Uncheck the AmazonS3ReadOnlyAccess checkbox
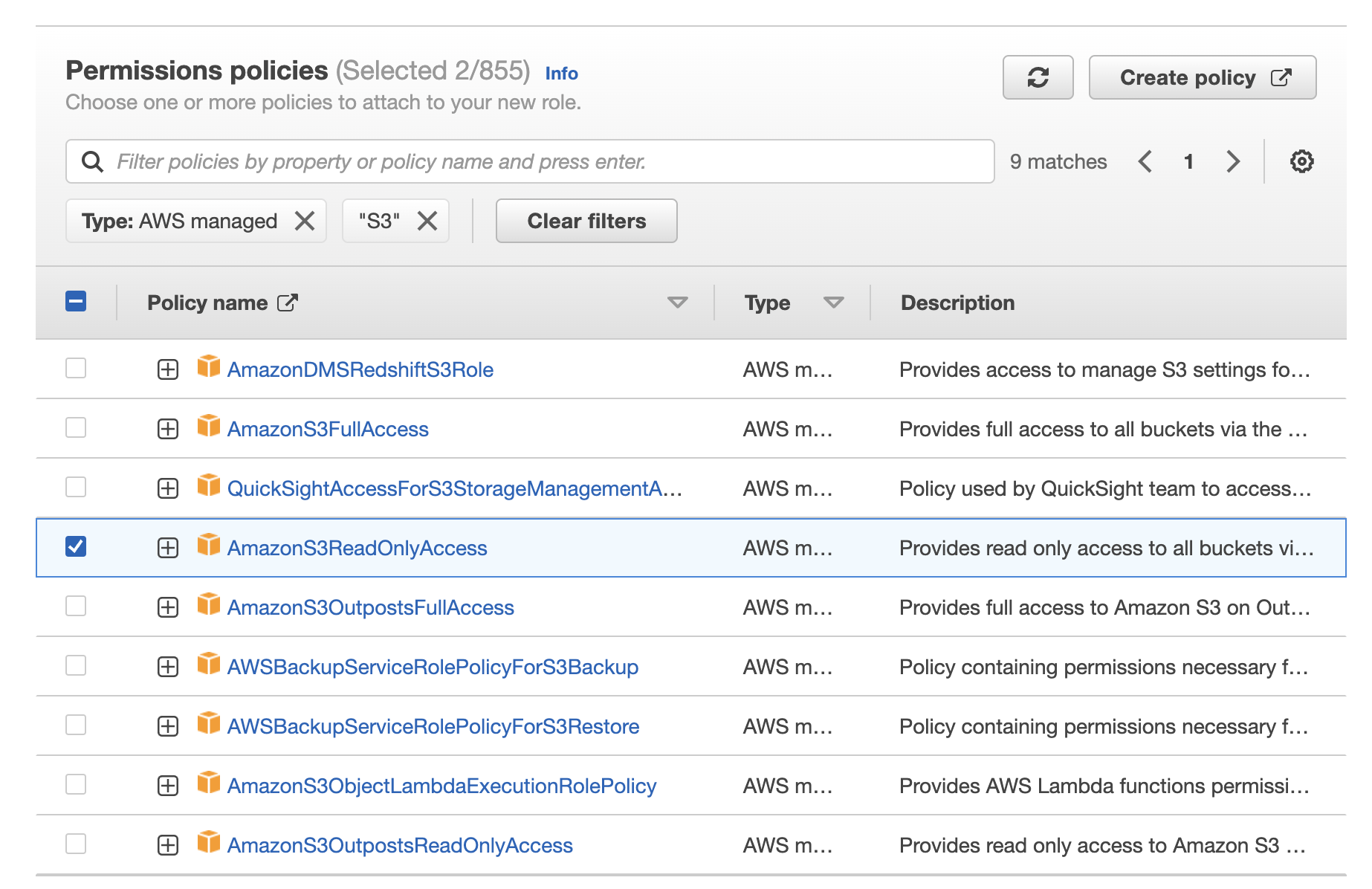The width and height of the screenshot is (1372, 889). click(76, 546)
